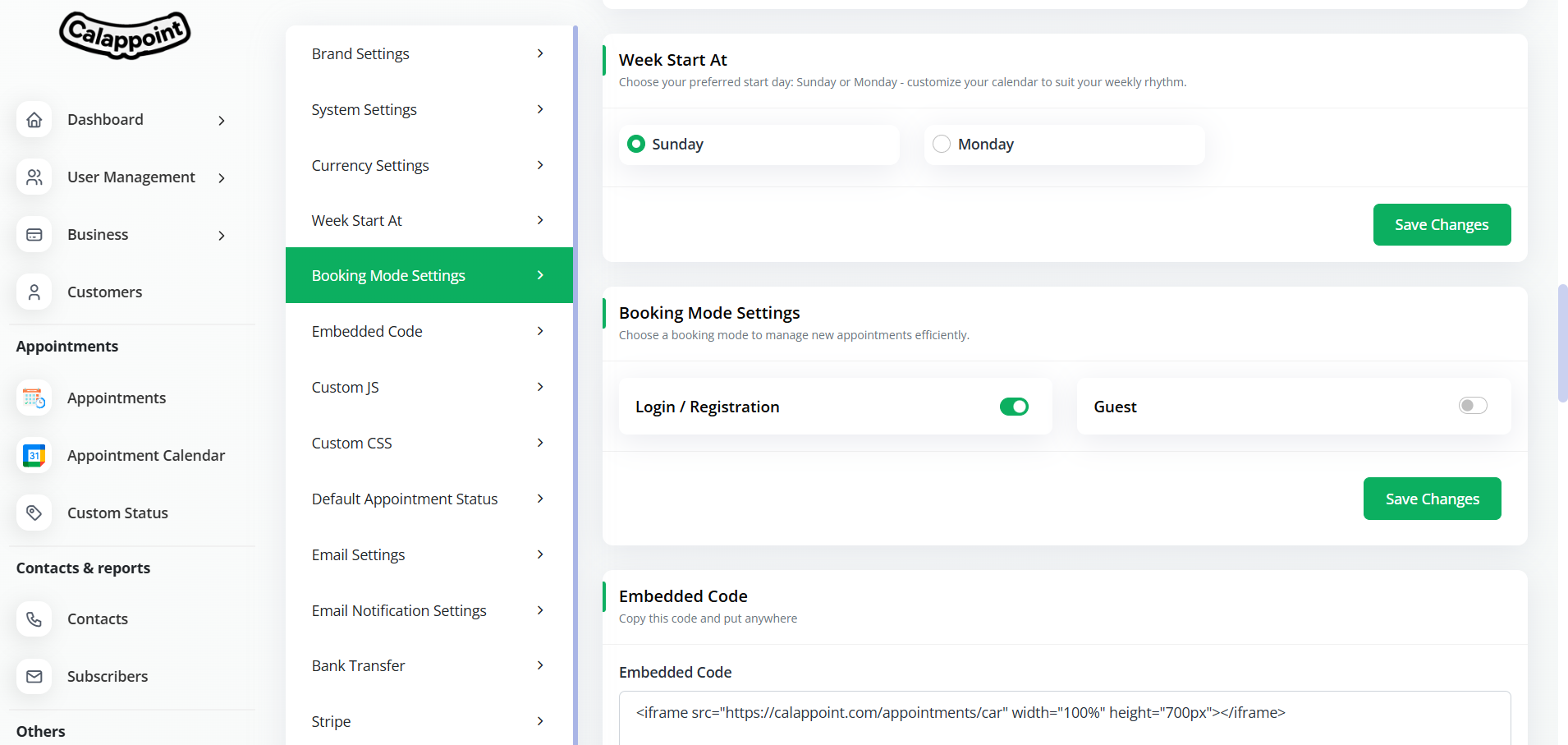Click the Custom Status tag icon

tap(34, 513)
